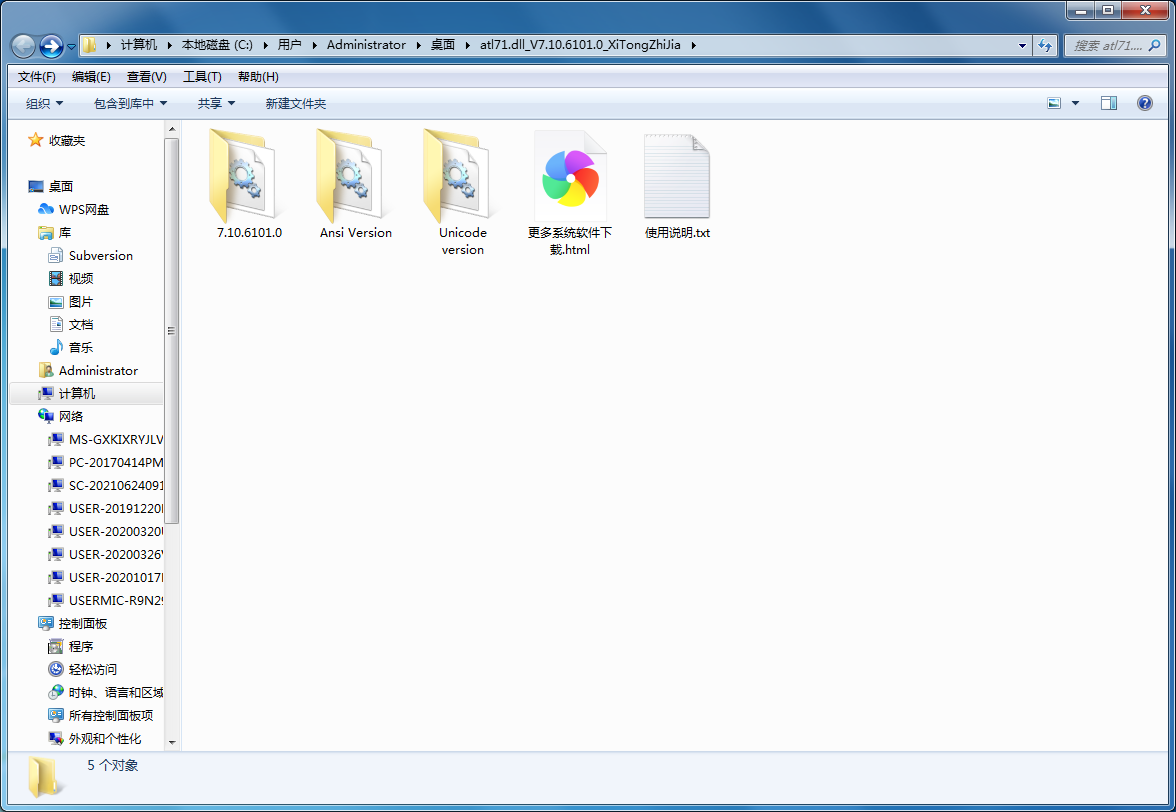Click atl71.dll_V7.10.6101.0_XiTongZhiJia path segment
The height and width of the screenshot is (812, 1176).
pyautogui.click(x=580, y=45)
